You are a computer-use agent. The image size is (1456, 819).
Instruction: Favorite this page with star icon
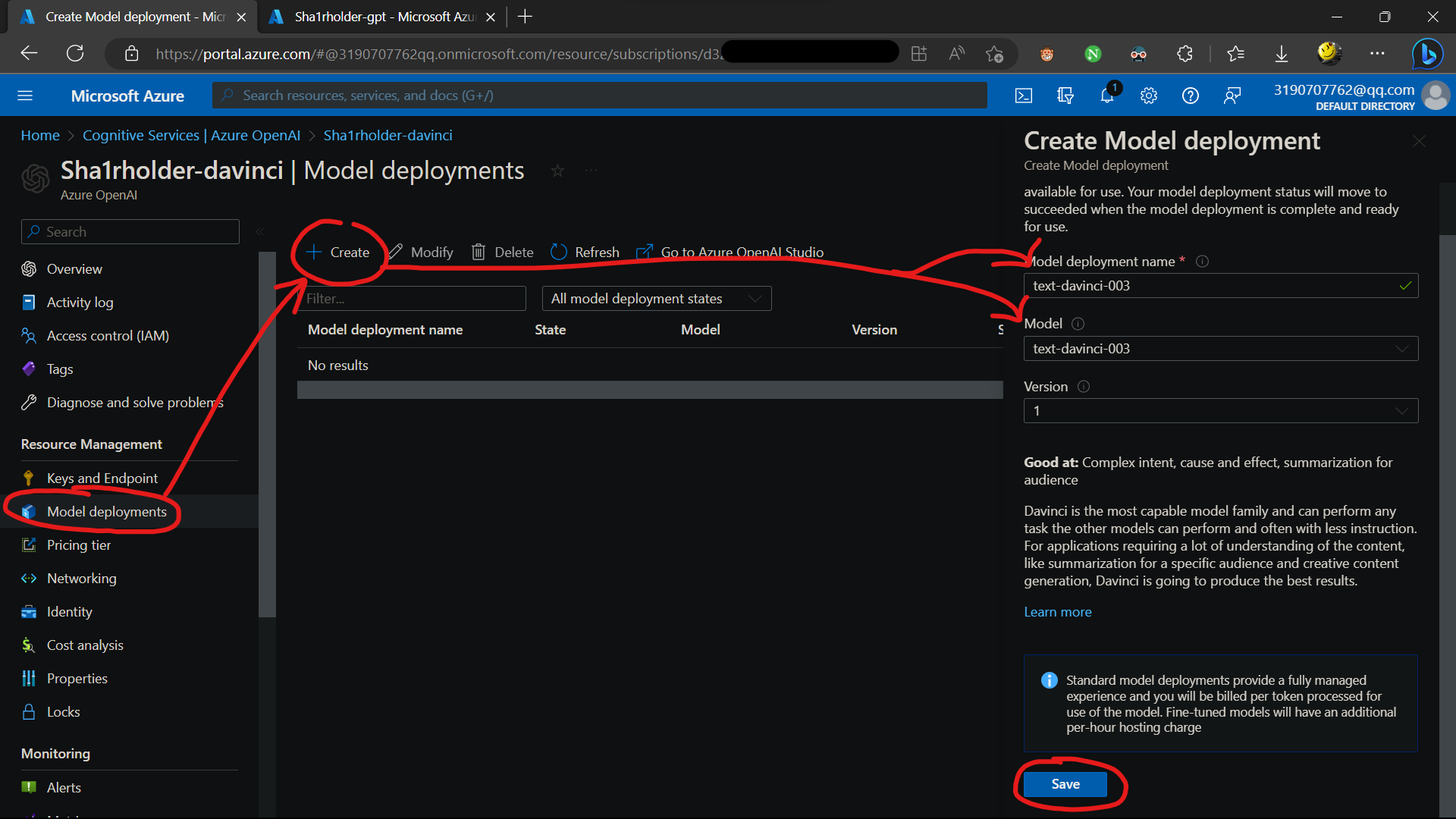(x=557, y=171)
